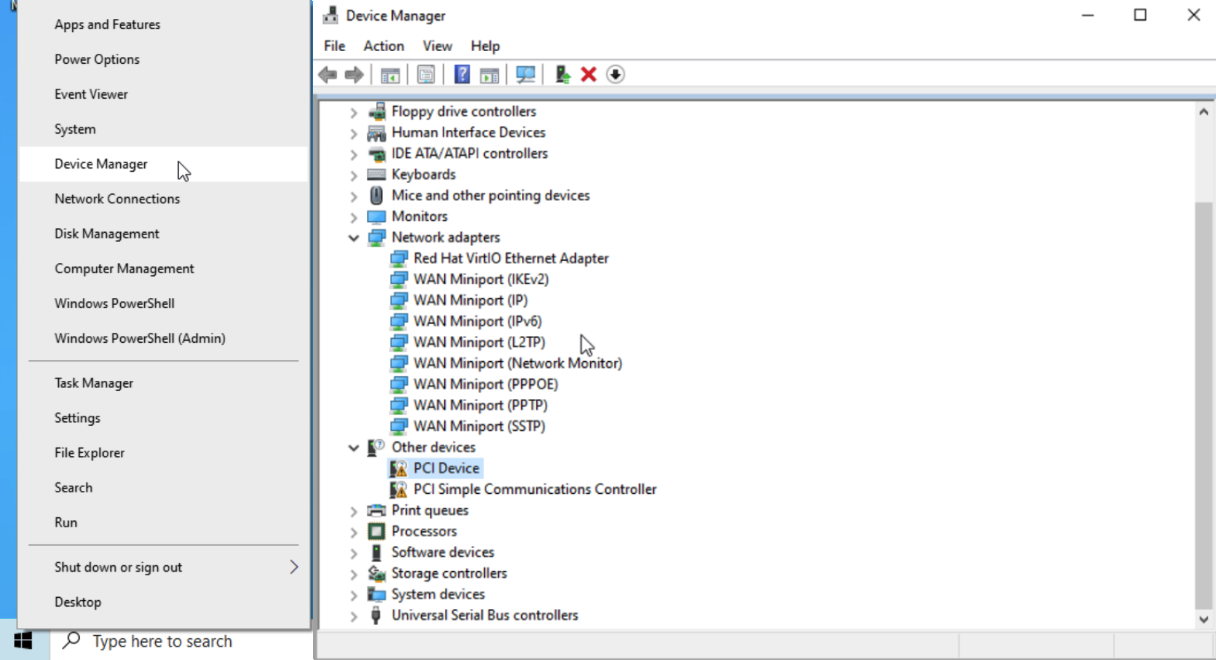Select Red Hat VirtIO Ethernet Adapter
This screenshot has width=1216, height=660.
coord(510,258)
